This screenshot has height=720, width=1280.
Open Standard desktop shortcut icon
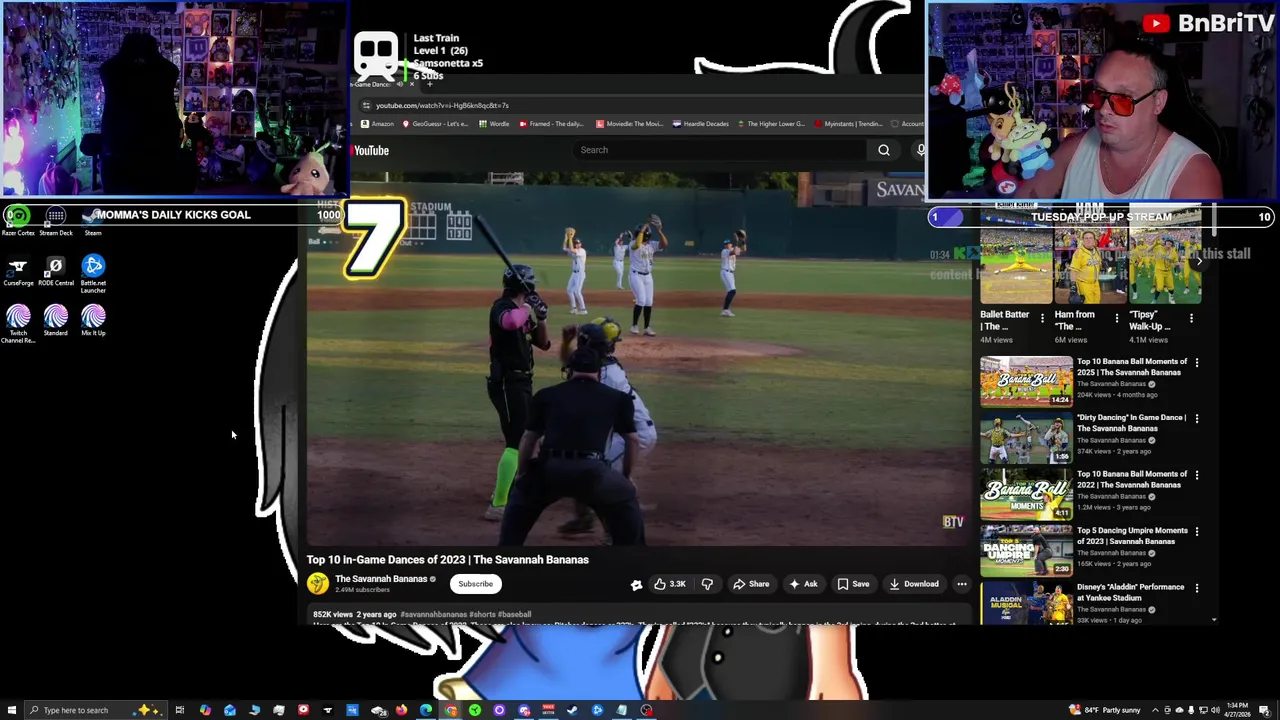tap(56, 321)
